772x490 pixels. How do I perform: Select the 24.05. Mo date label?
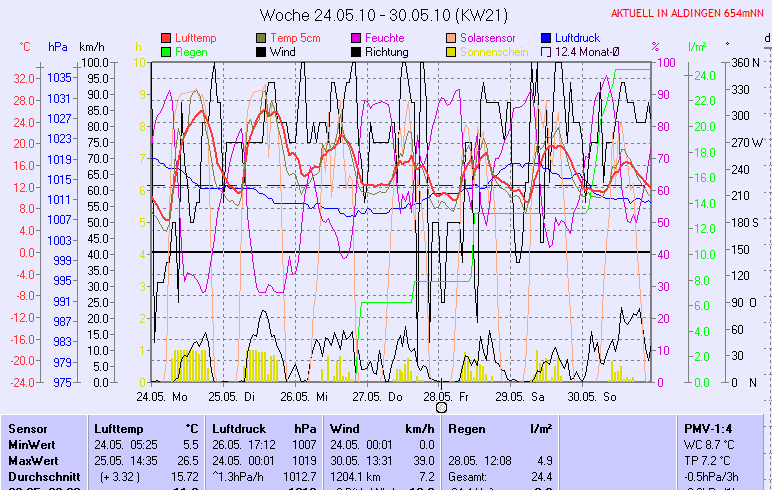[x=162, y=396]
